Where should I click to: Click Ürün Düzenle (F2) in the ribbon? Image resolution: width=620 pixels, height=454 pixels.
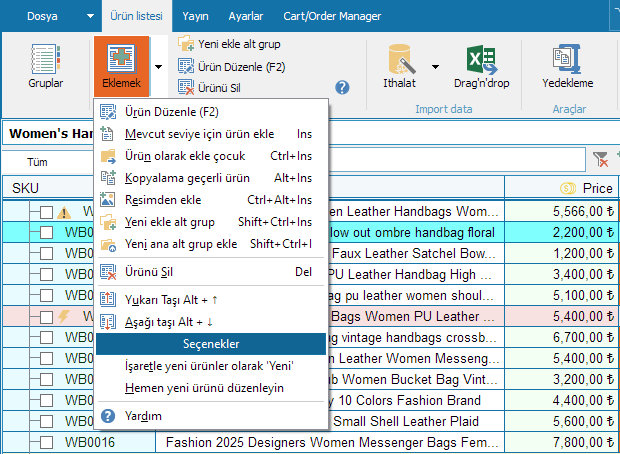pos(232,66)
